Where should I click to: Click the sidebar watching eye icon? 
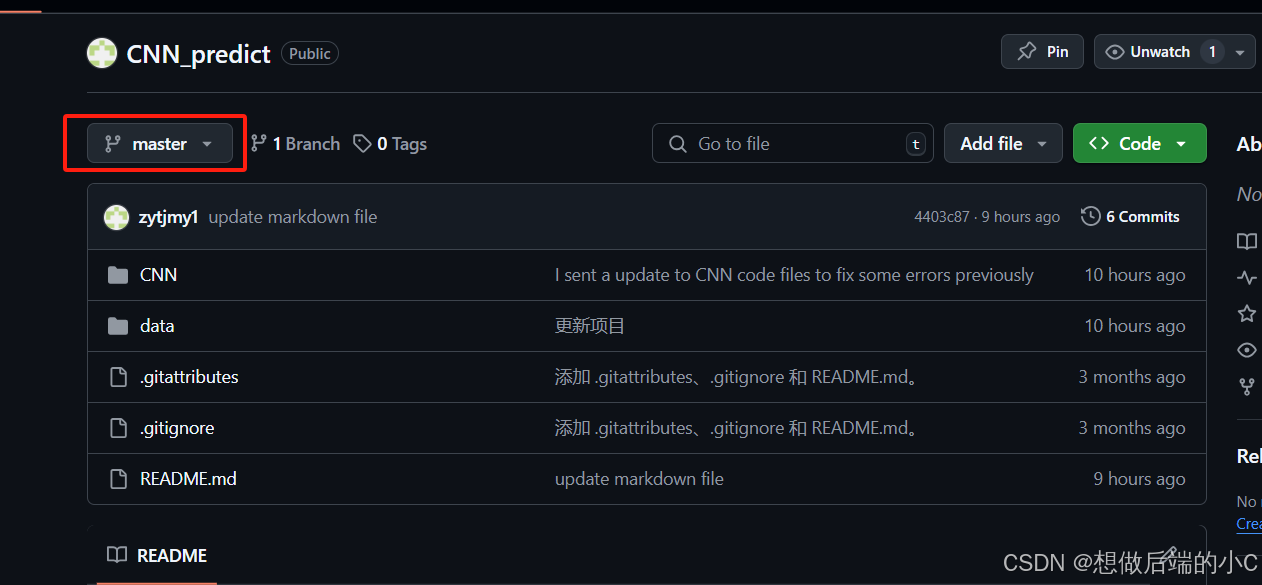pyautogui.click(x=1247, y=350)
